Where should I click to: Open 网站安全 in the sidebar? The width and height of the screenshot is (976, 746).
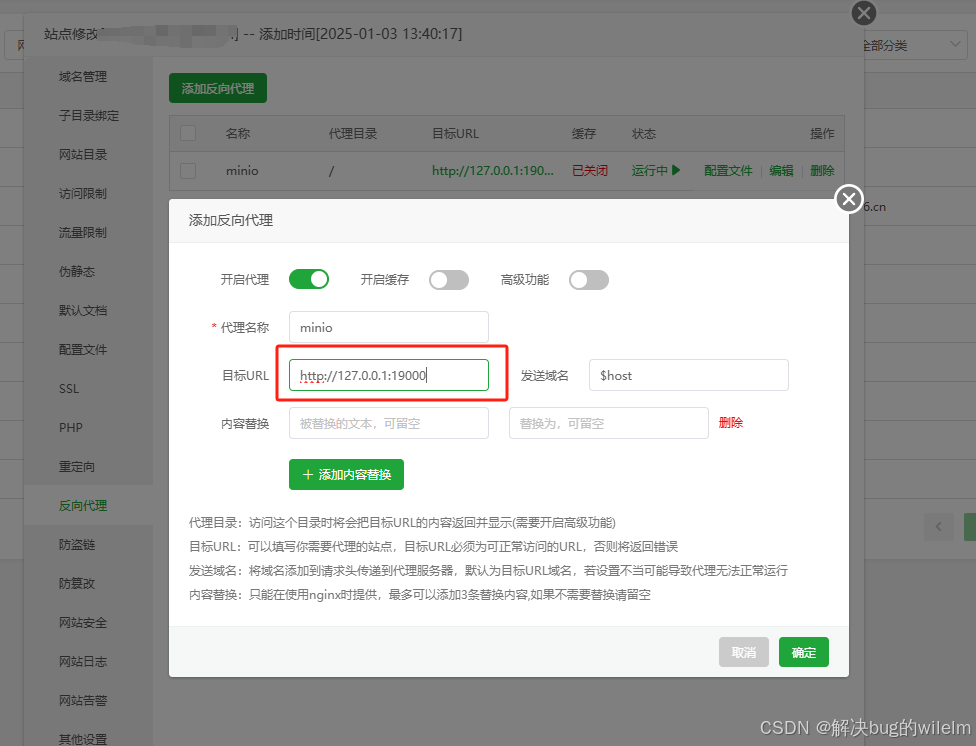(x=83, y=623)
